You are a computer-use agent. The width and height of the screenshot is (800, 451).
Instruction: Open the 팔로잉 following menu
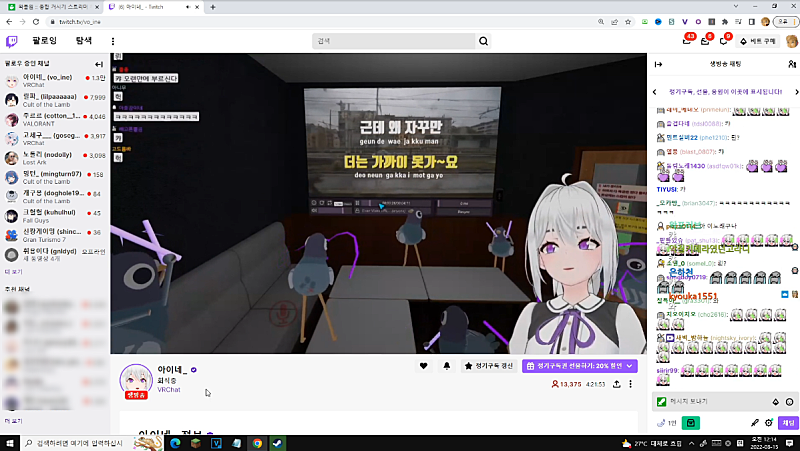pos(44,40)
